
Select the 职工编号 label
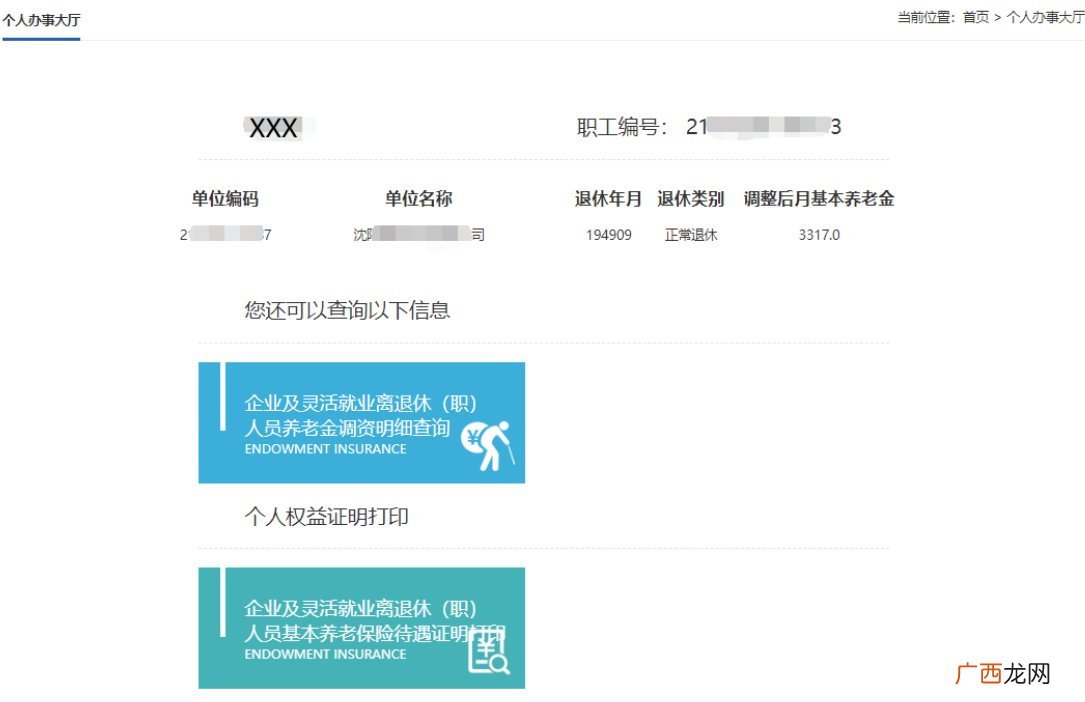pyautogui.click(x=621, y=127)
